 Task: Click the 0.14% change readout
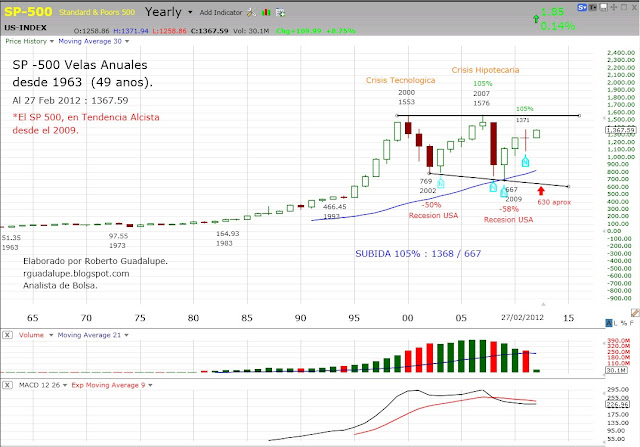click(558, 26)
